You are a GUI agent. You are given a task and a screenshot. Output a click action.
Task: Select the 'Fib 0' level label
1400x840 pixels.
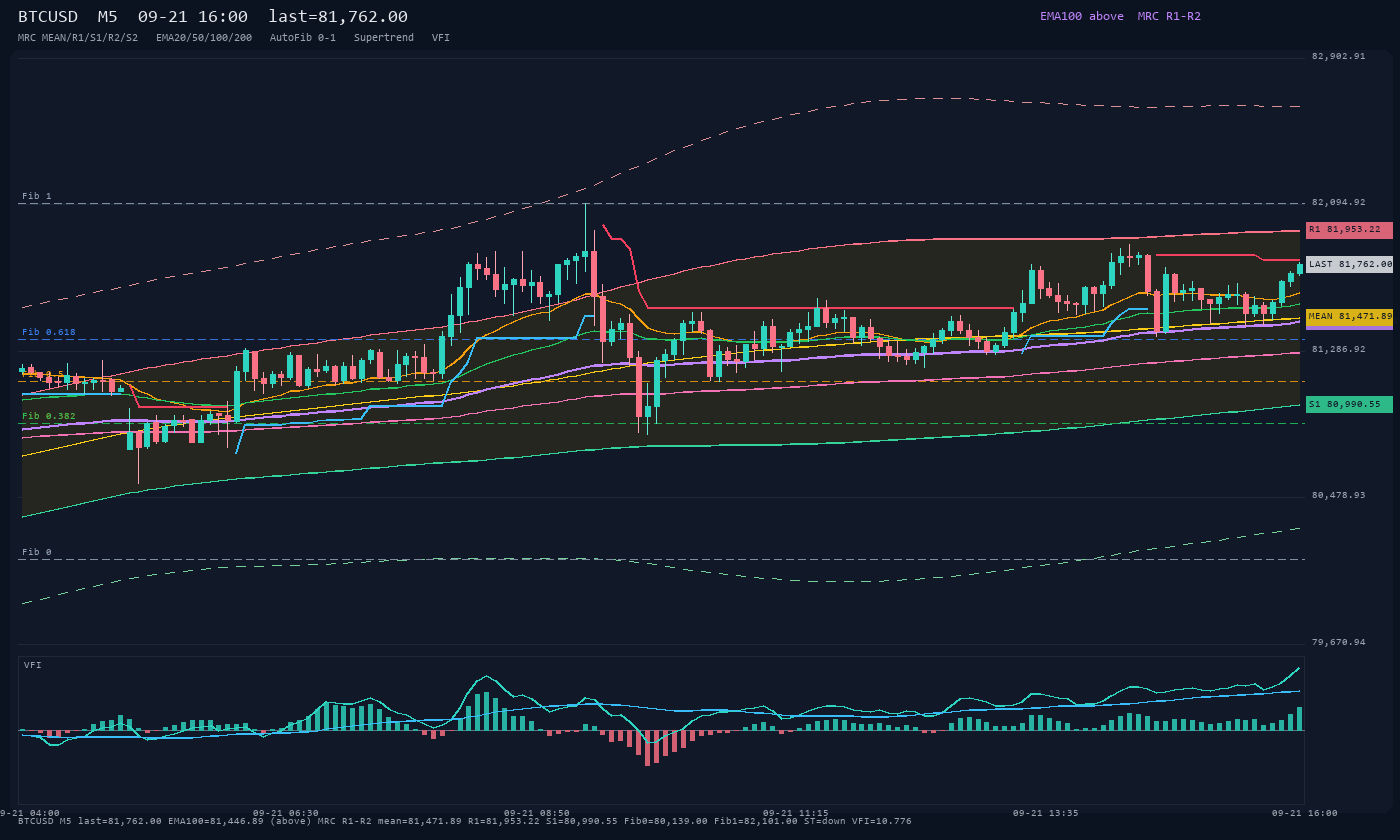tap(37, 552)
